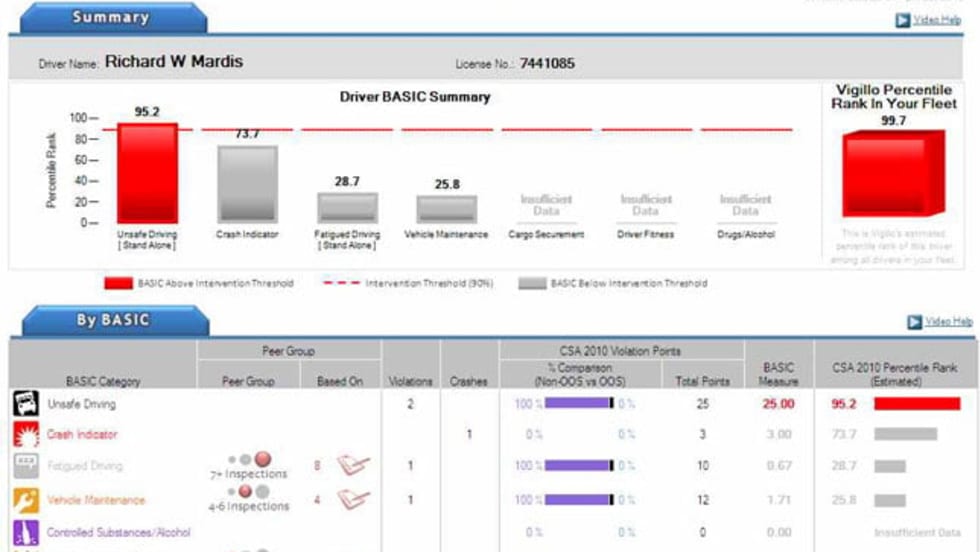Open the By BASIC tab
980x552 pixels.
click(112, 321)
